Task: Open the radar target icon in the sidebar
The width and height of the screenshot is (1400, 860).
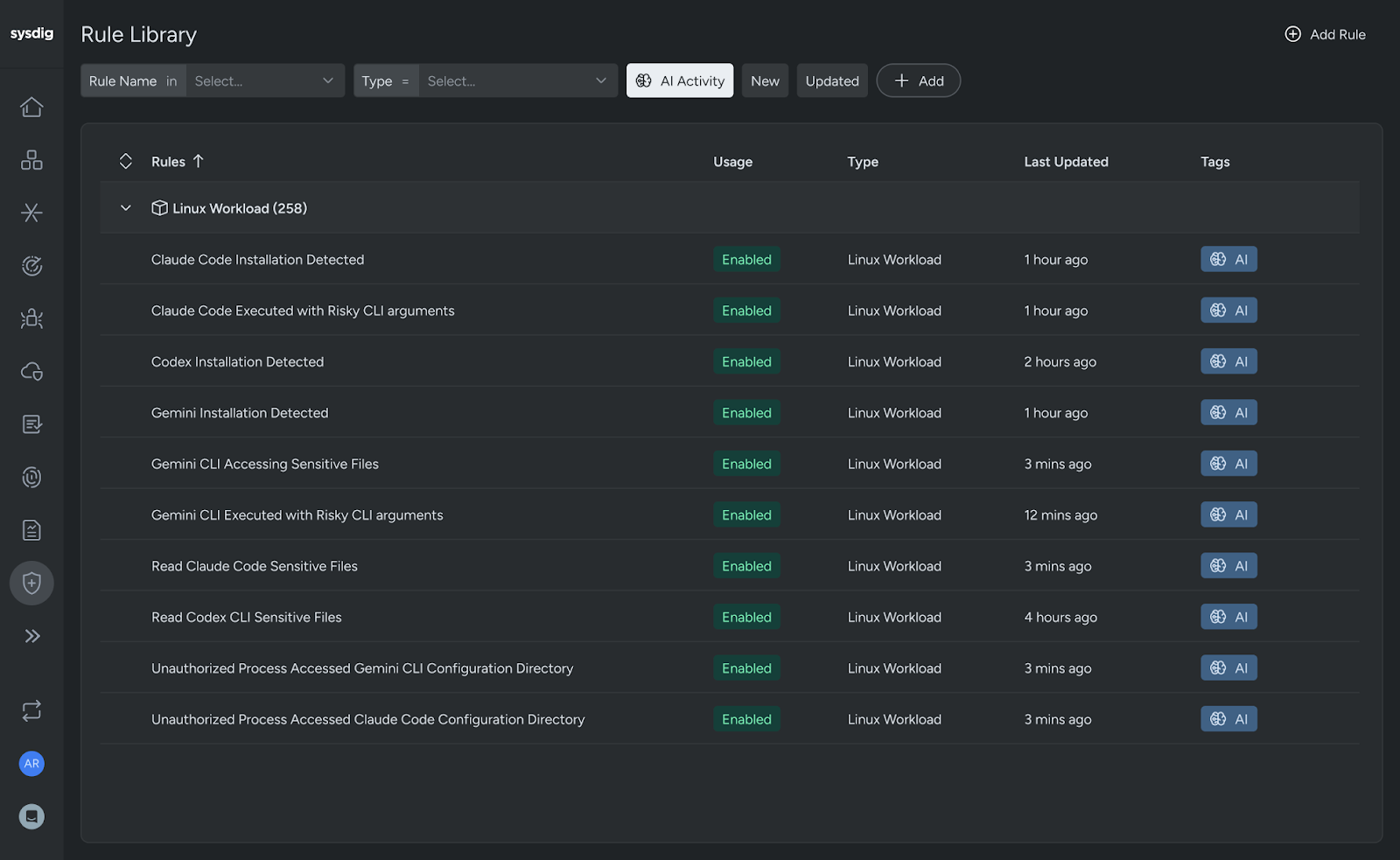Action: [31, 266]
